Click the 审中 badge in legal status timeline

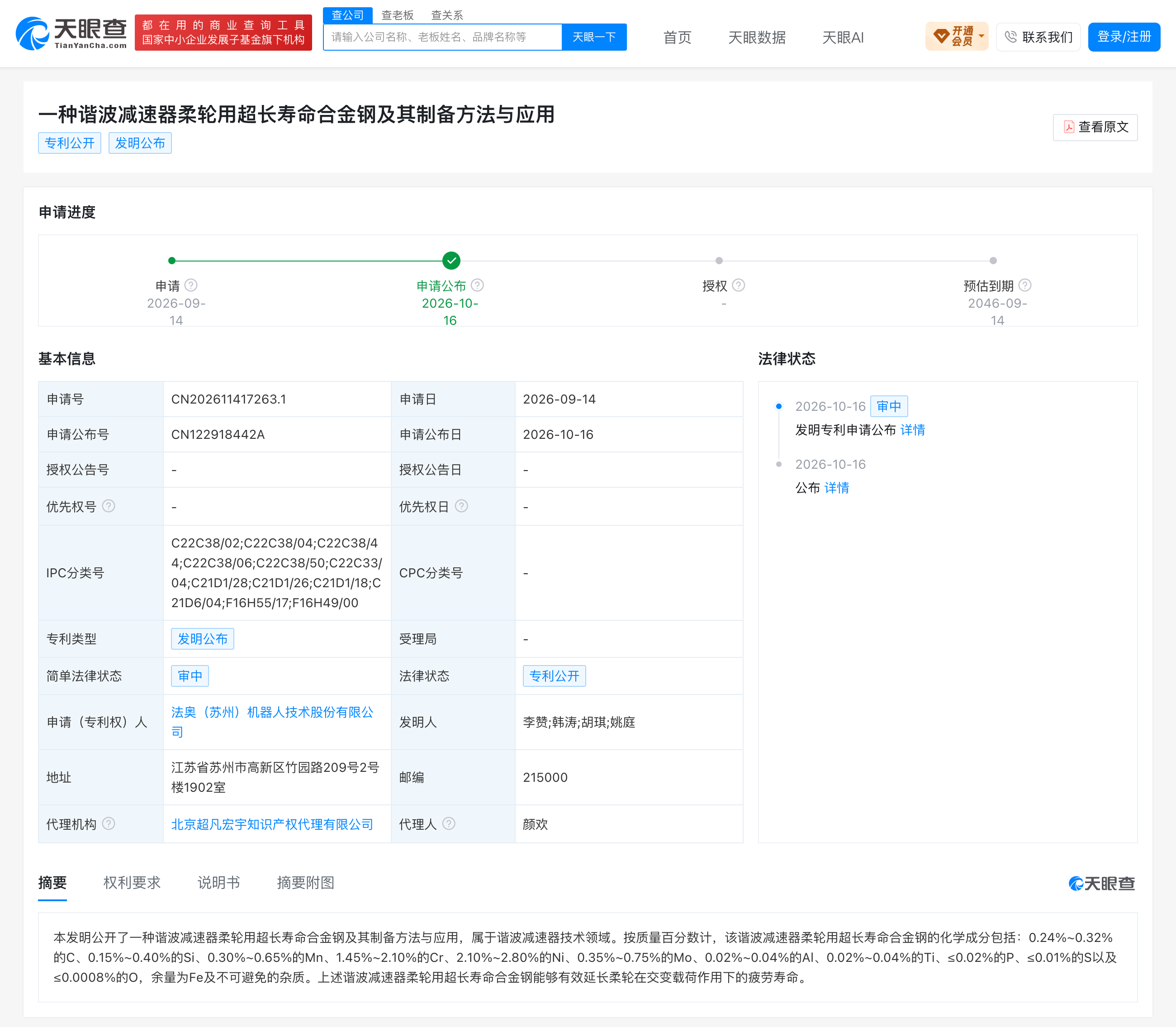pos(889,406)
